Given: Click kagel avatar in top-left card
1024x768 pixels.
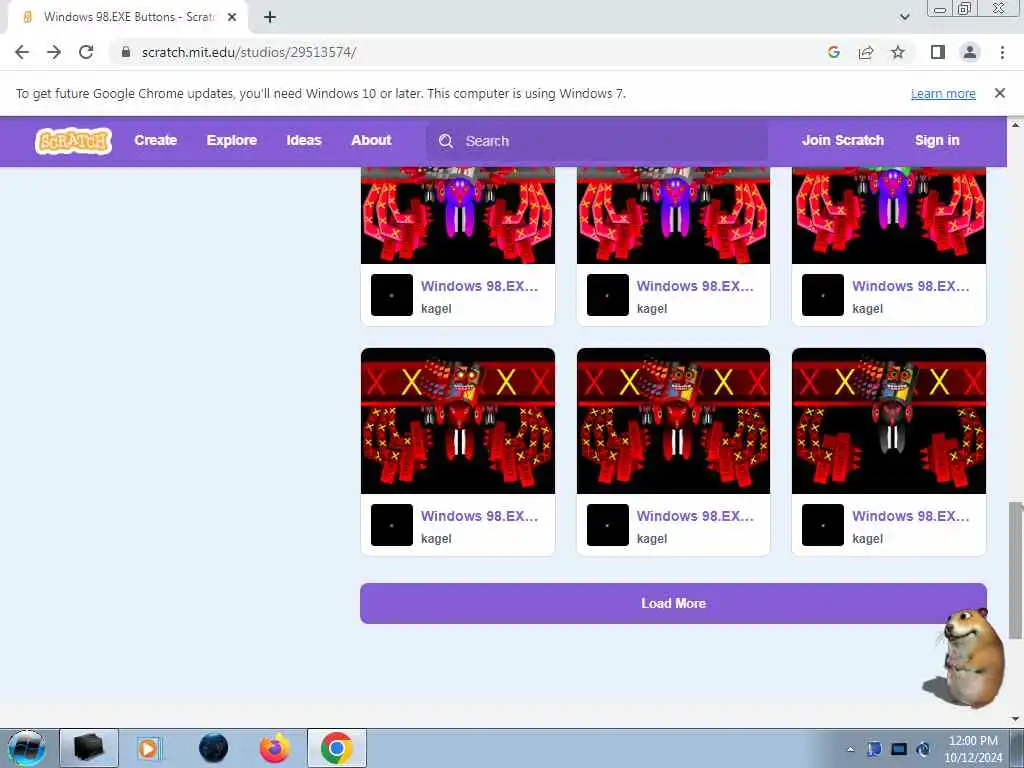Looking at the screenshot, I should click(x=392, y=295).
